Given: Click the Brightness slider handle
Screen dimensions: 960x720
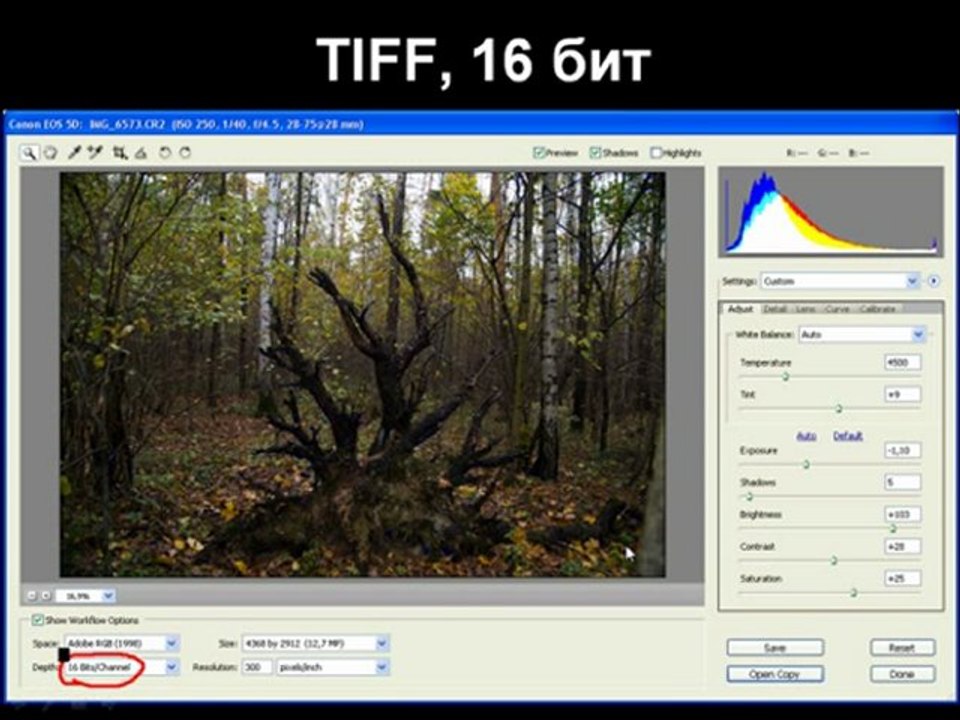Looking at the screenshot, I should pyautogui.click(x=893, y=528).
